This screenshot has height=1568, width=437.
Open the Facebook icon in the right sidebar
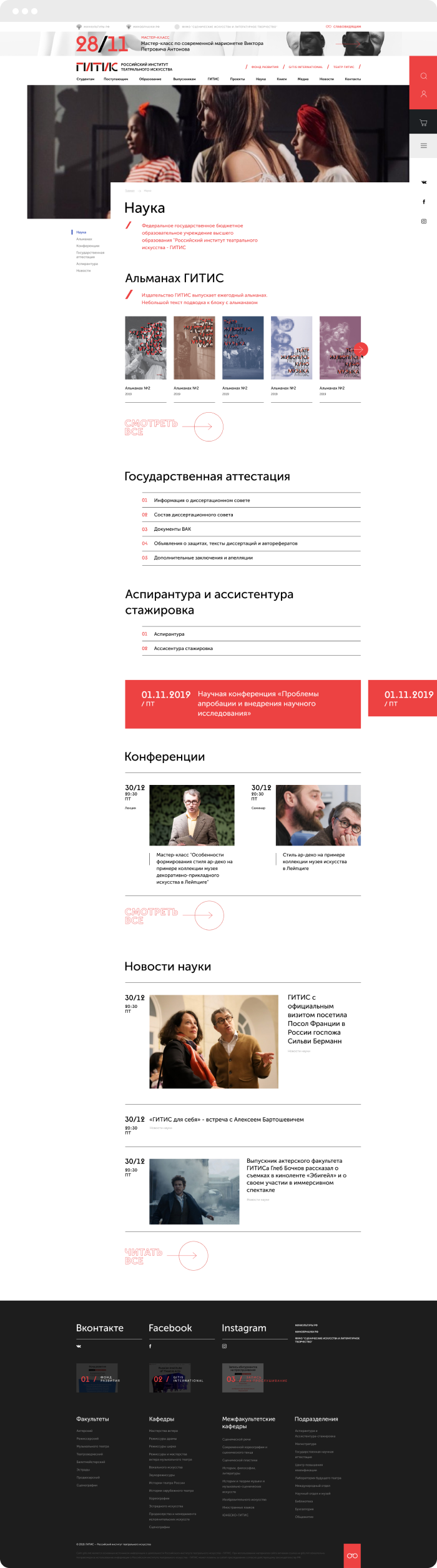point(424,202)
